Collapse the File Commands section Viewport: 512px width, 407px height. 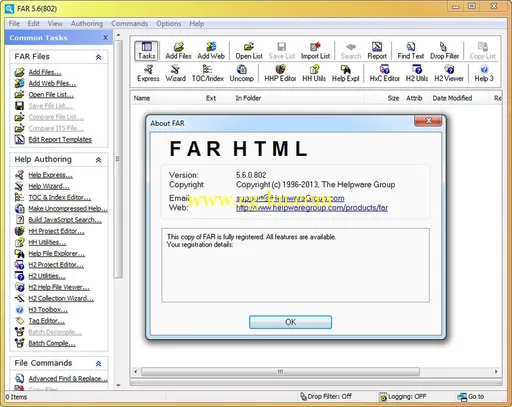[98, 363]
